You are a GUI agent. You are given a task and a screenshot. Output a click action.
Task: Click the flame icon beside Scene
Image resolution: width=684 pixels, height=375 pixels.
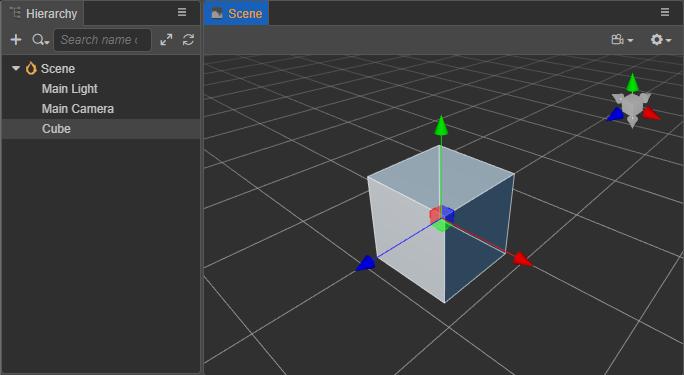[x=31, y=68]
